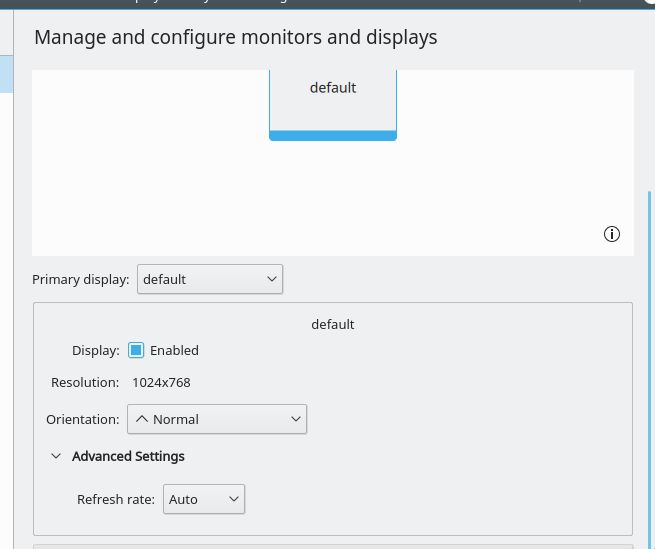Click the vertical scrollbar of settings page

pyautogui.click(x=649, y=370)
